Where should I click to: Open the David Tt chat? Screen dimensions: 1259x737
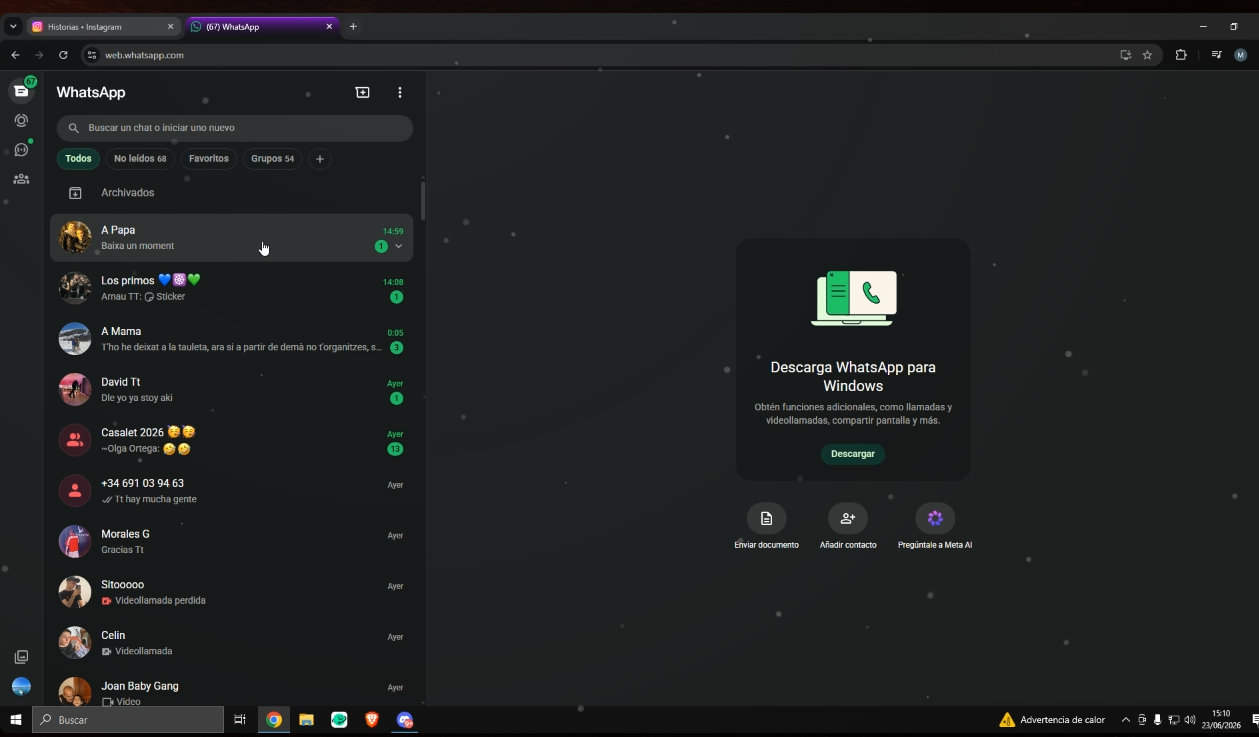point(231,390)
